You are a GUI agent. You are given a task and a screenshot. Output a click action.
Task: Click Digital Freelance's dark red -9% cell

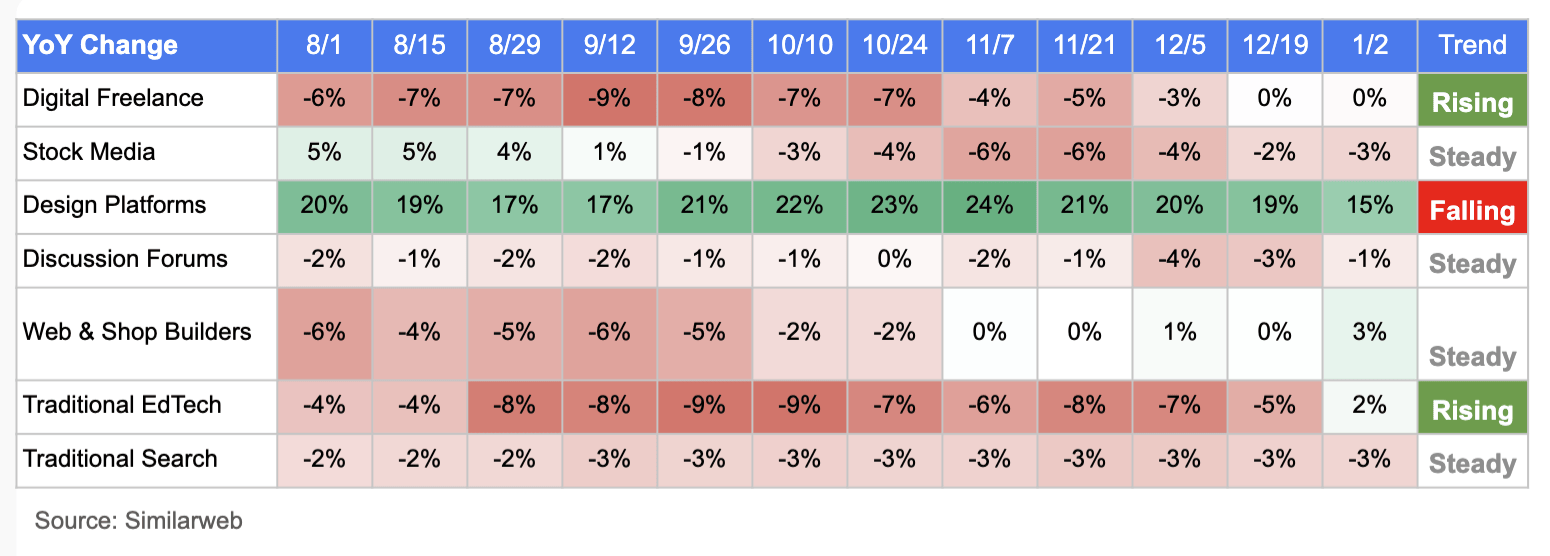click(x=609, y=98)
